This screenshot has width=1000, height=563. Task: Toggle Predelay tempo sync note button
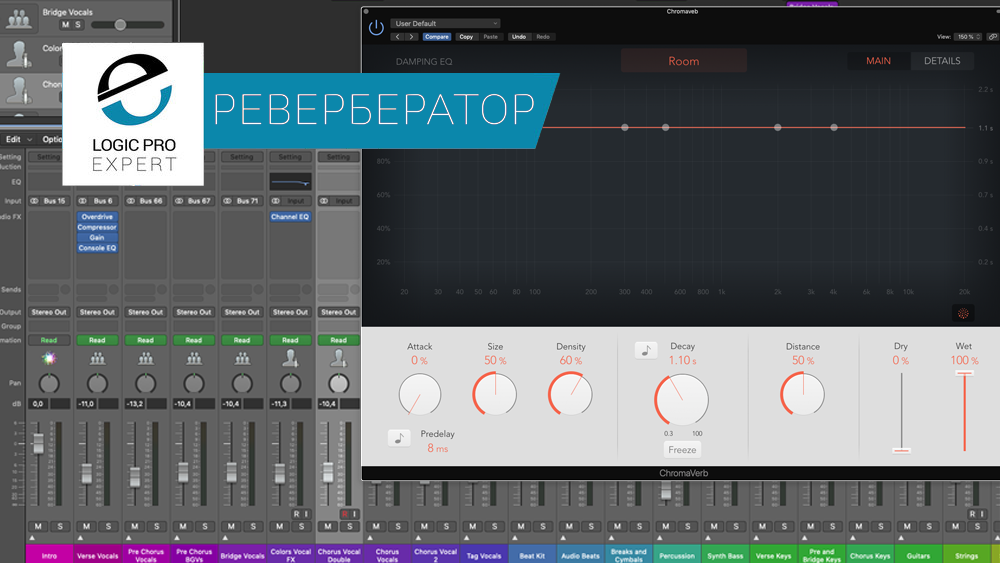point(399,438)
